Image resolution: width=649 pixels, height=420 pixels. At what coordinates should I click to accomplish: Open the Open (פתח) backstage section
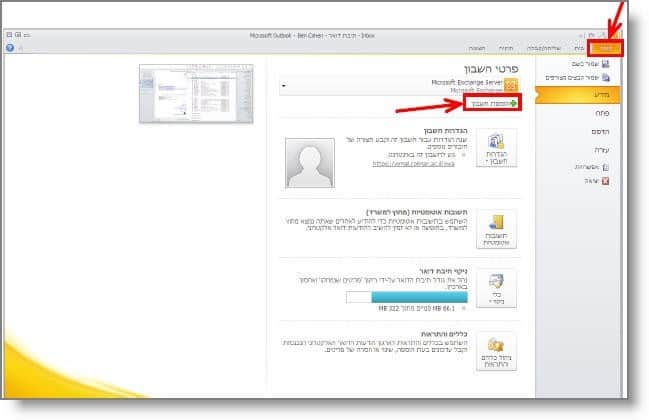[602, 113]
